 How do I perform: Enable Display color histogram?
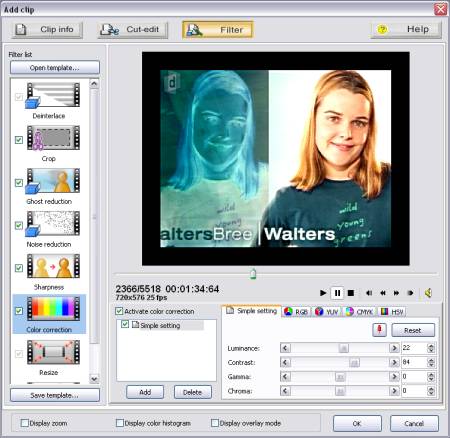click(x=120, y=423)
